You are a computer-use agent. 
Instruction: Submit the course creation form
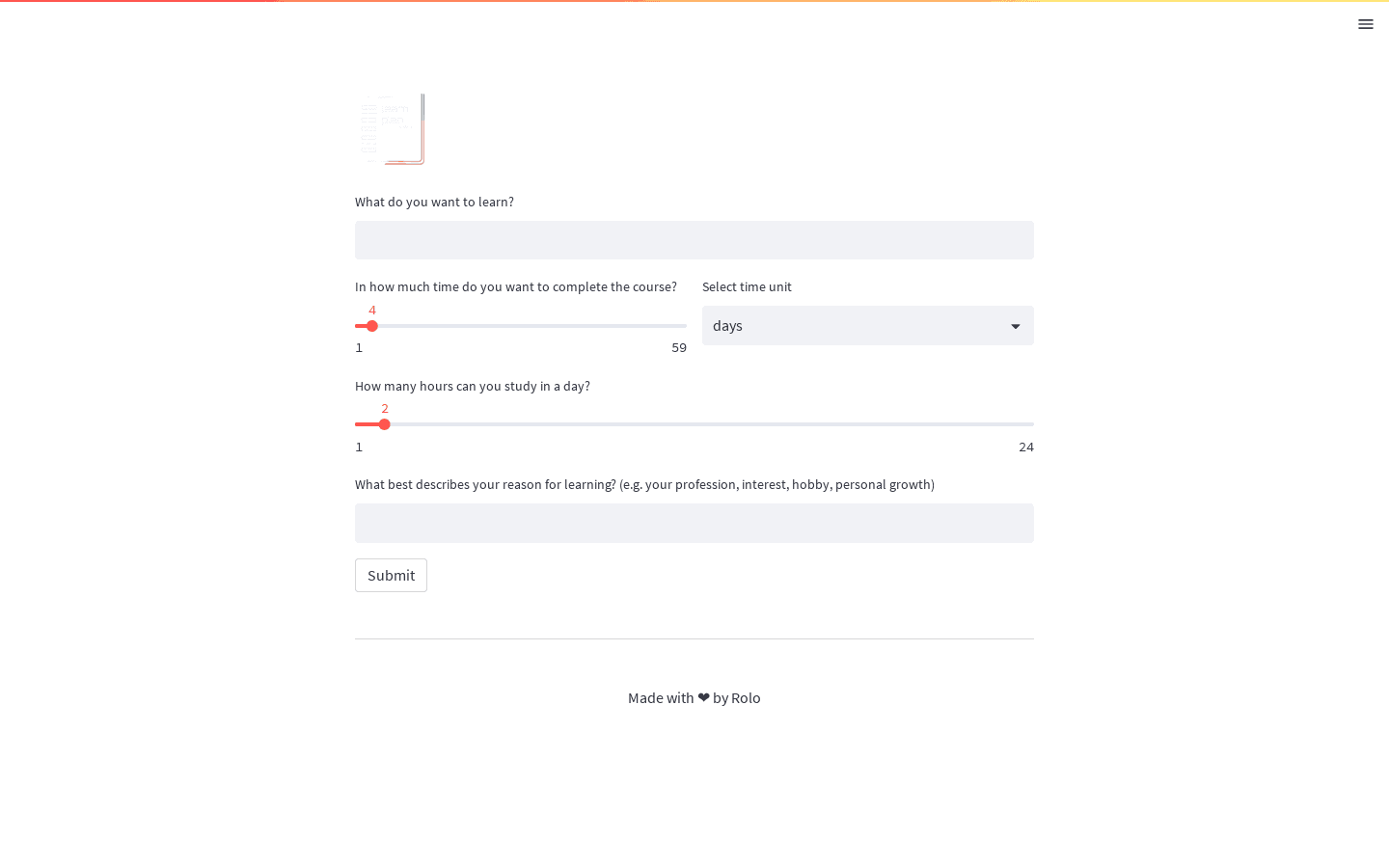(x=391, y=575)
